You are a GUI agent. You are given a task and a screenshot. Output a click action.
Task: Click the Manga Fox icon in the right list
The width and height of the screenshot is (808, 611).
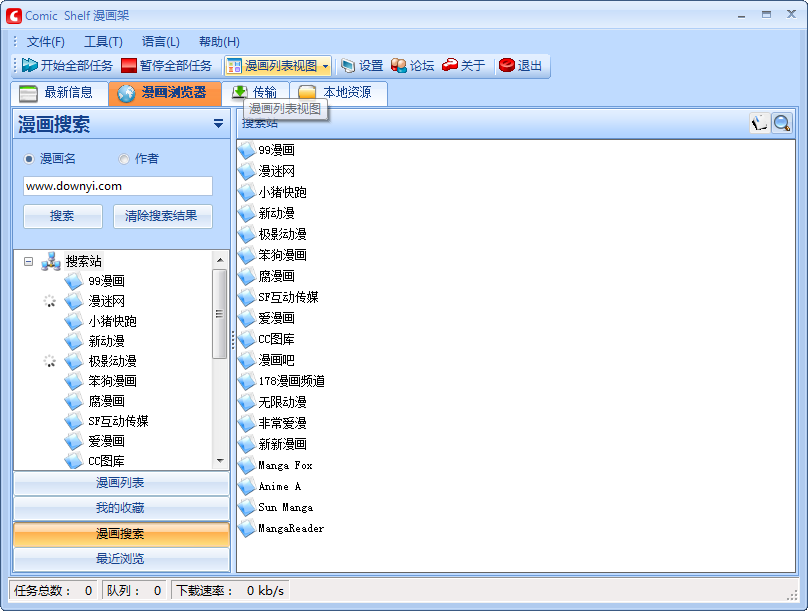tap(247, 465)
